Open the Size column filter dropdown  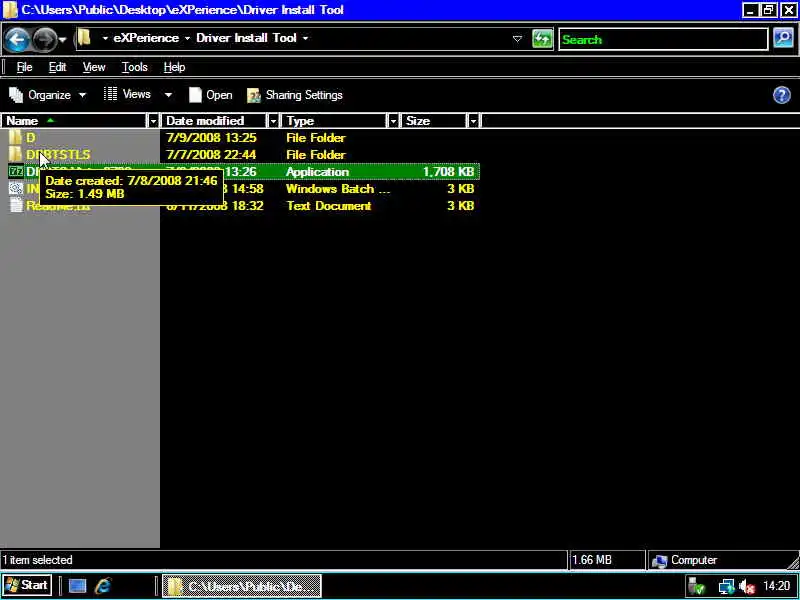click(x=473, y=121)
